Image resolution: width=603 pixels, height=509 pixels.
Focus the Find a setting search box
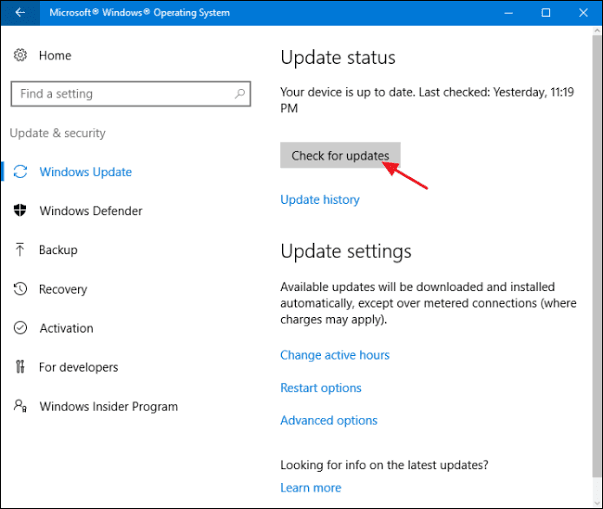(x=131, y=93)
